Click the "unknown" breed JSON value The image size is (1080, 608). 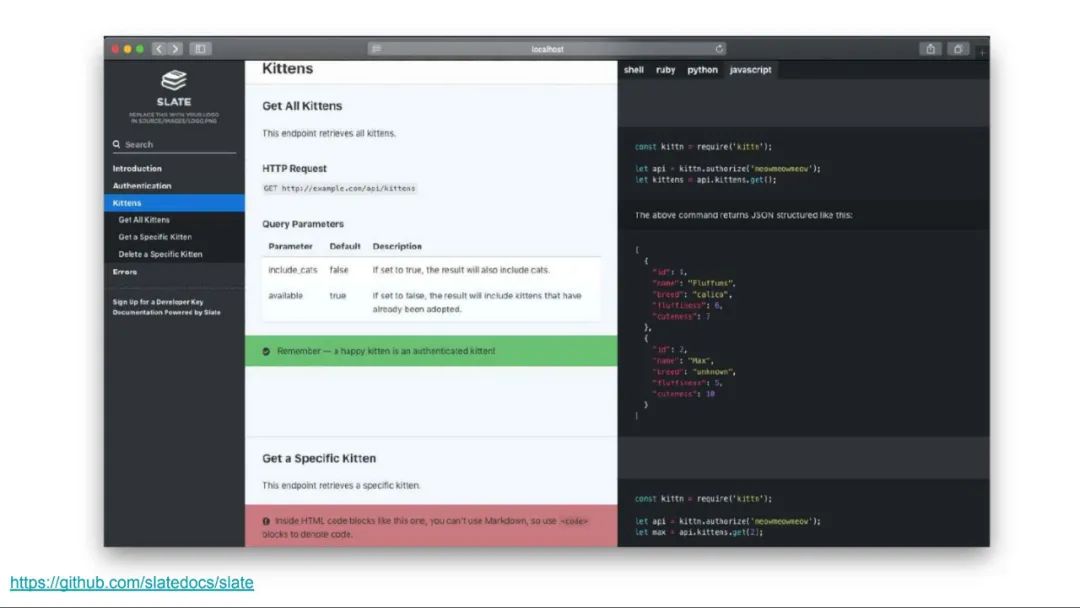pos(714,372)
